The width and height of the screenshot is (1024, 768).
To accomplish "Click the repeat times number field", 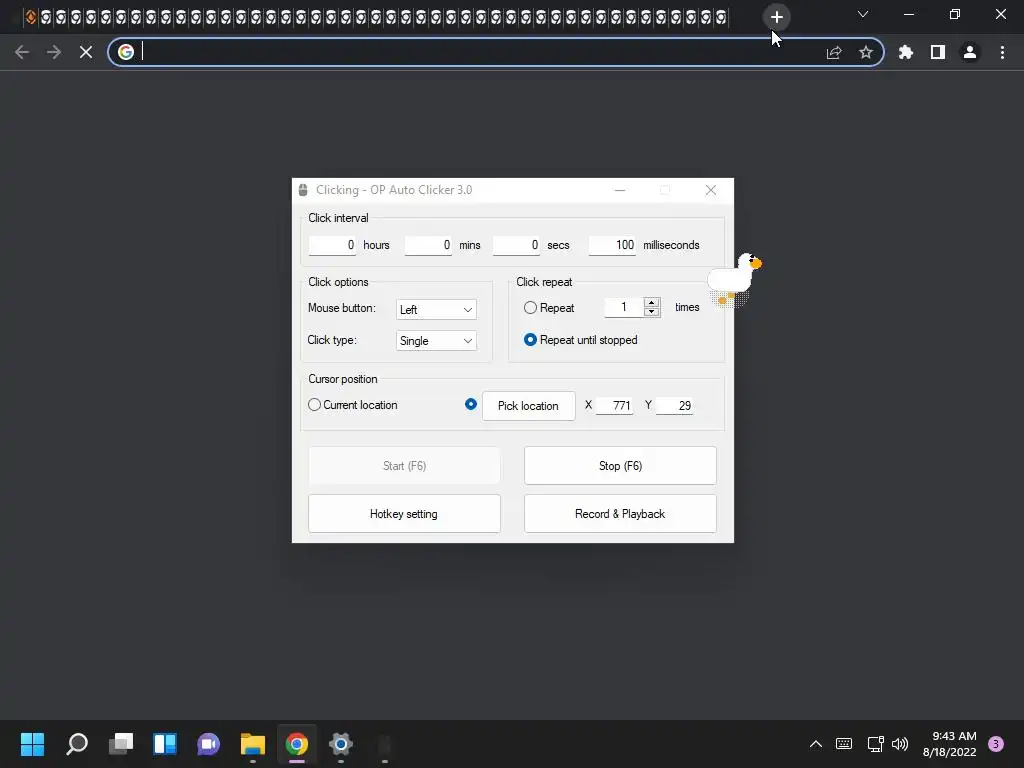I will 624,307.
